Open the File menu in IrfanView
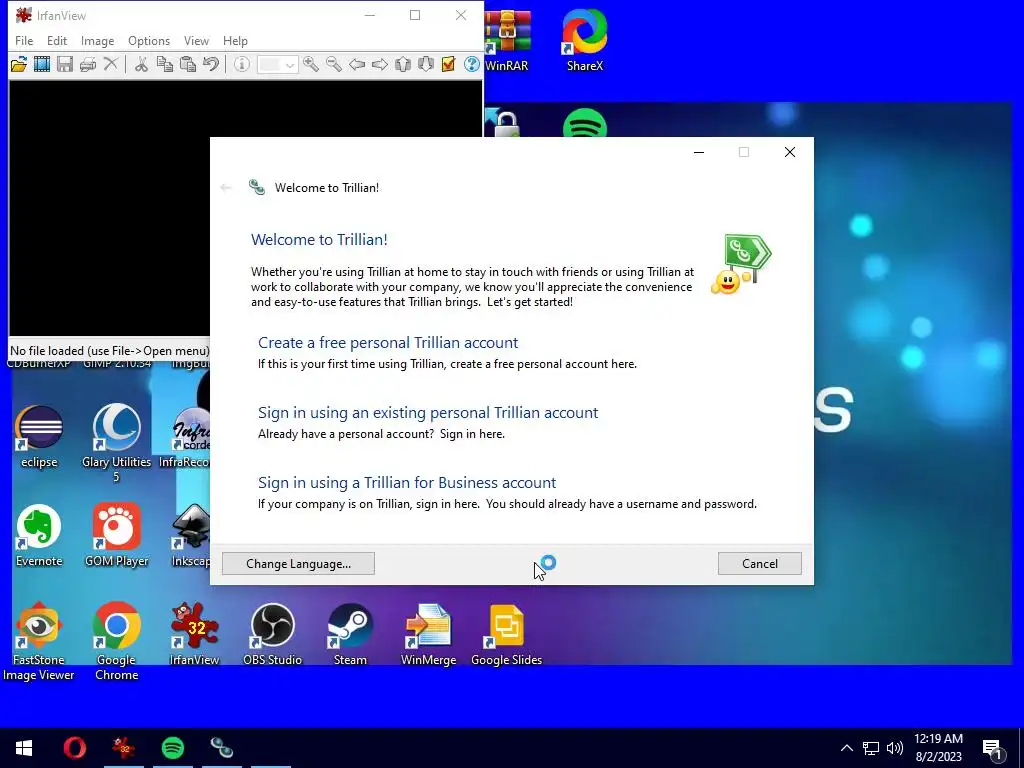Viewport: 1024px width, 768px height. tap(24, 40)
